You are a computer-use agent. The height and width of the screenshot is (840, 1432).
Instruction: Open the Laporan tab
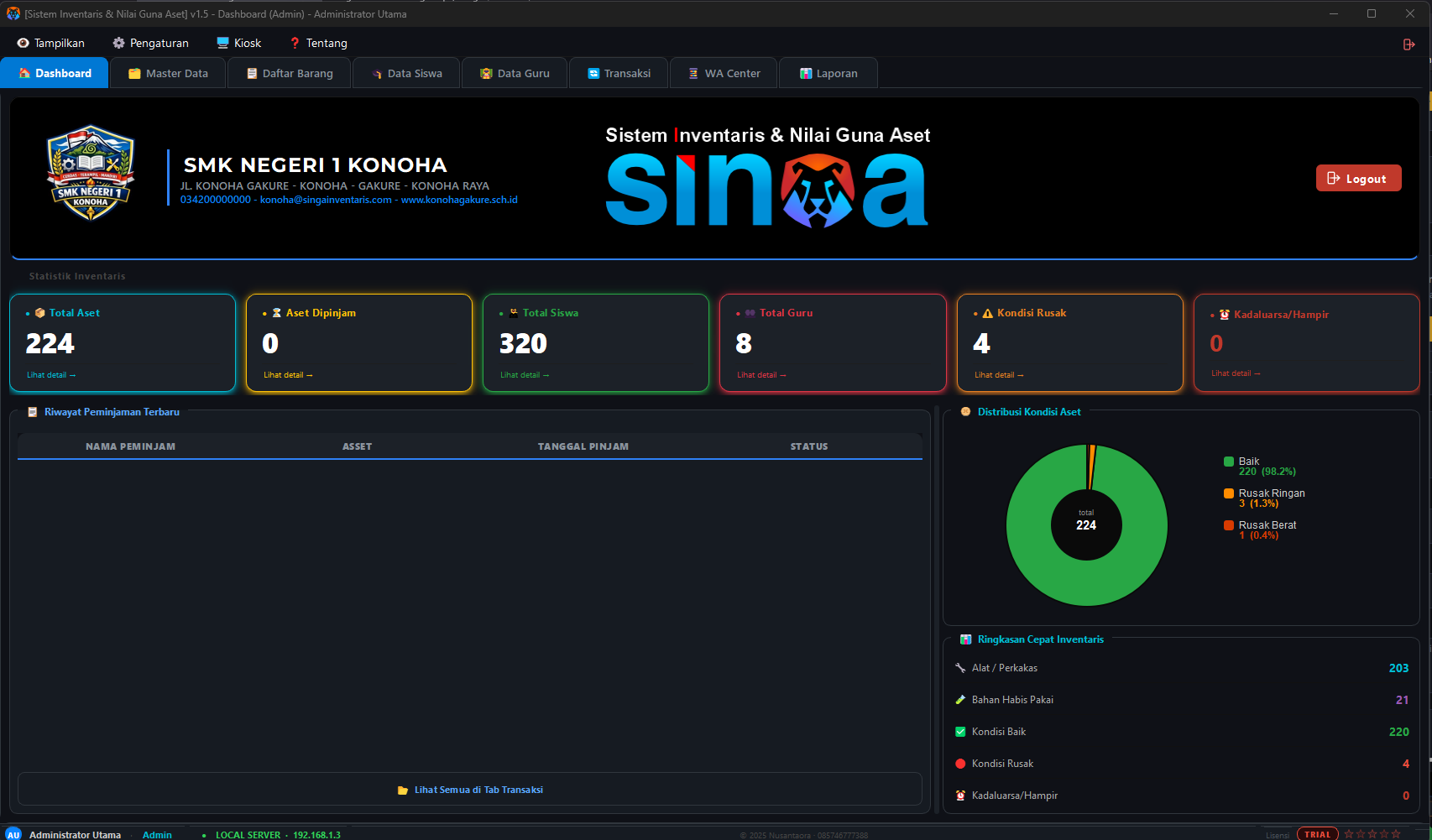click(x=828, y=73)
